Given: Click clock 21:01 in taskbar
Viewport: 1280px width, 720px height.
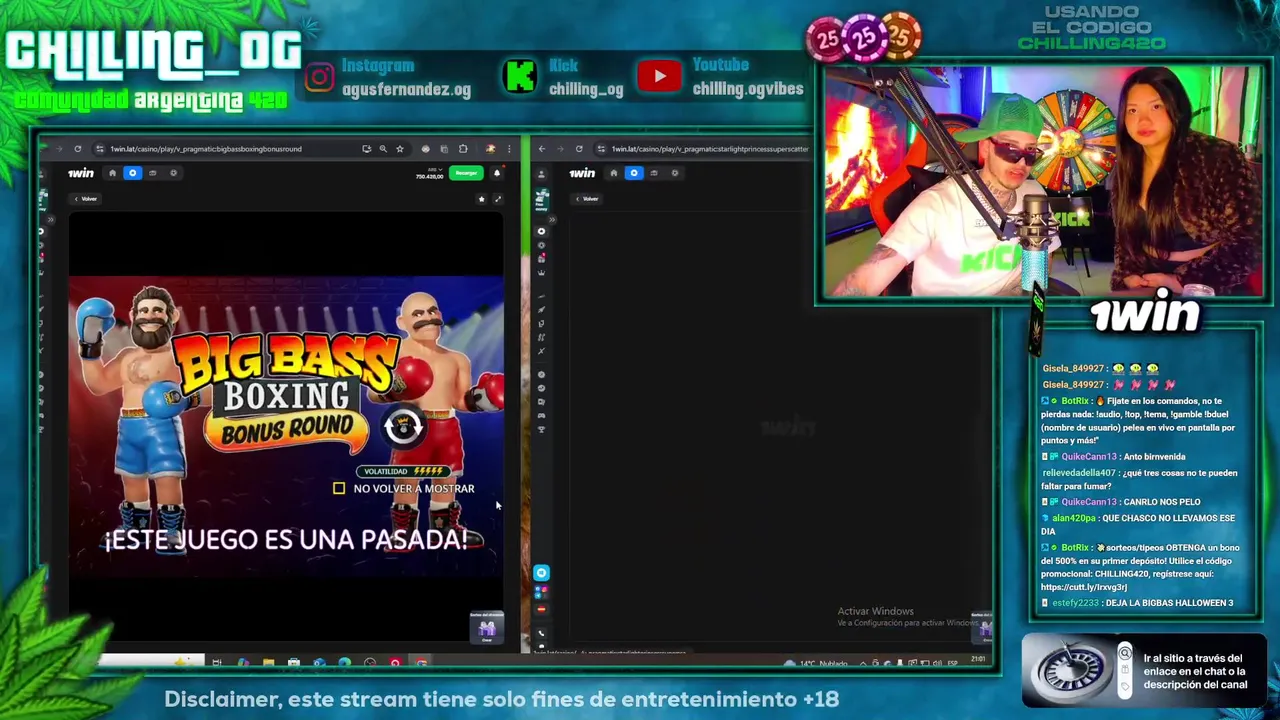Looking at the screenshot, I should click(x=978, y=659).
